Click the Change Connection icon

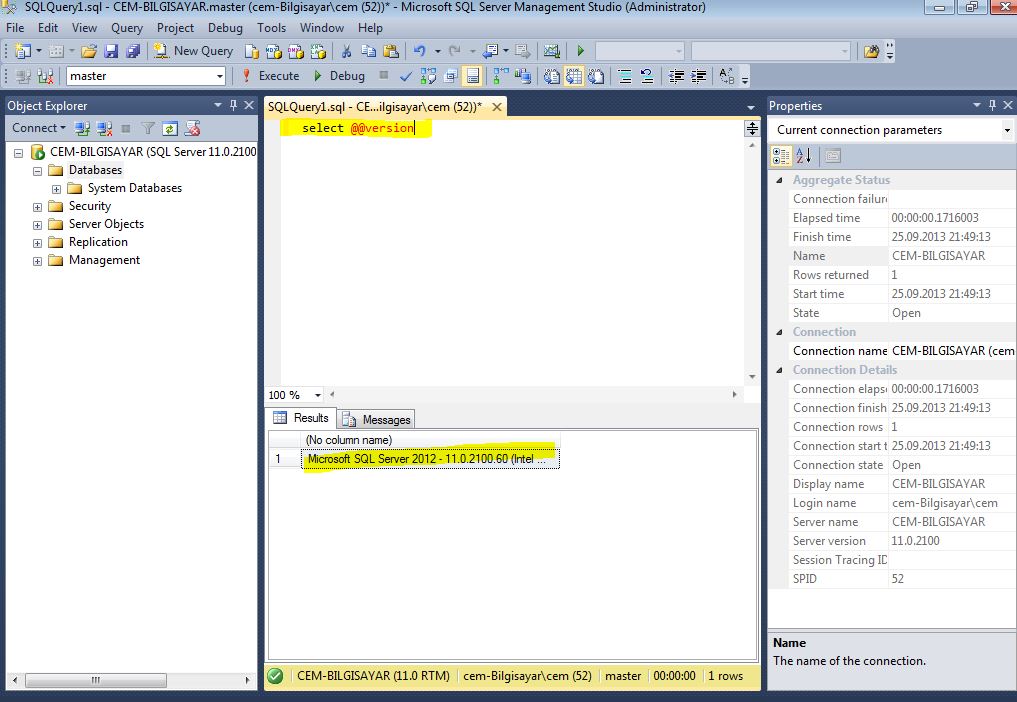coord(45,77)
